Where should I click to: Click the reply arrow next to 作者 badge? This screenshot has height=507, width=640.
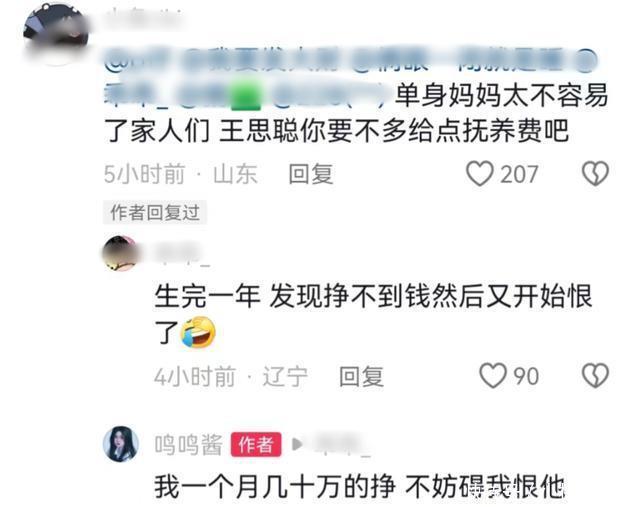coord(298,444)
